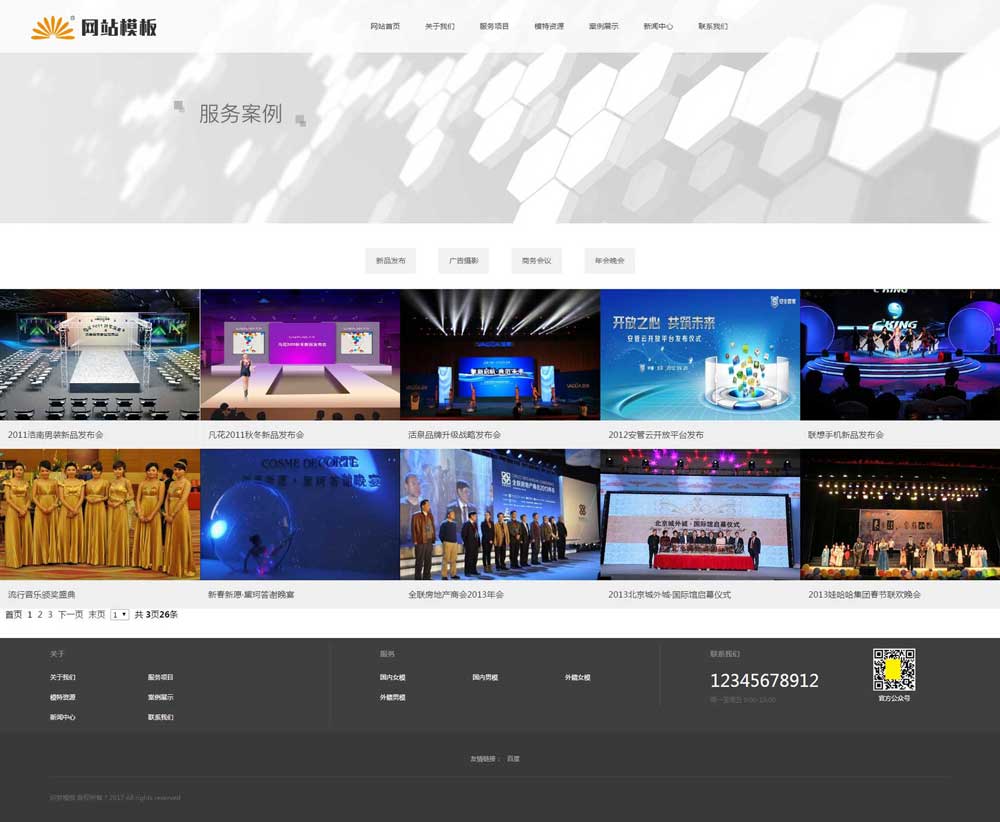Click the 百度 friendly link in footer

click(513, 759)
